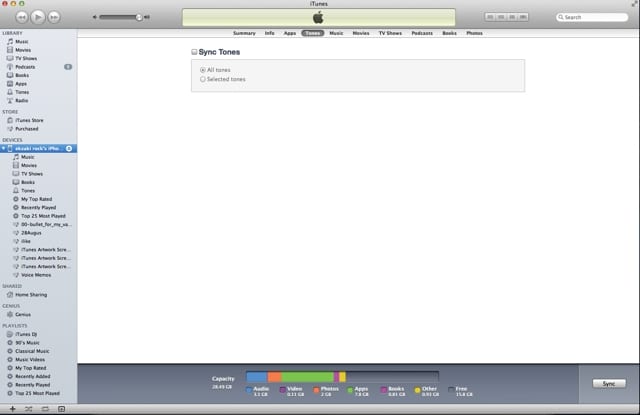Viewport: 640px width, 415px height.
Task: Select the Selected tones radio button
Action: (202, 80)
